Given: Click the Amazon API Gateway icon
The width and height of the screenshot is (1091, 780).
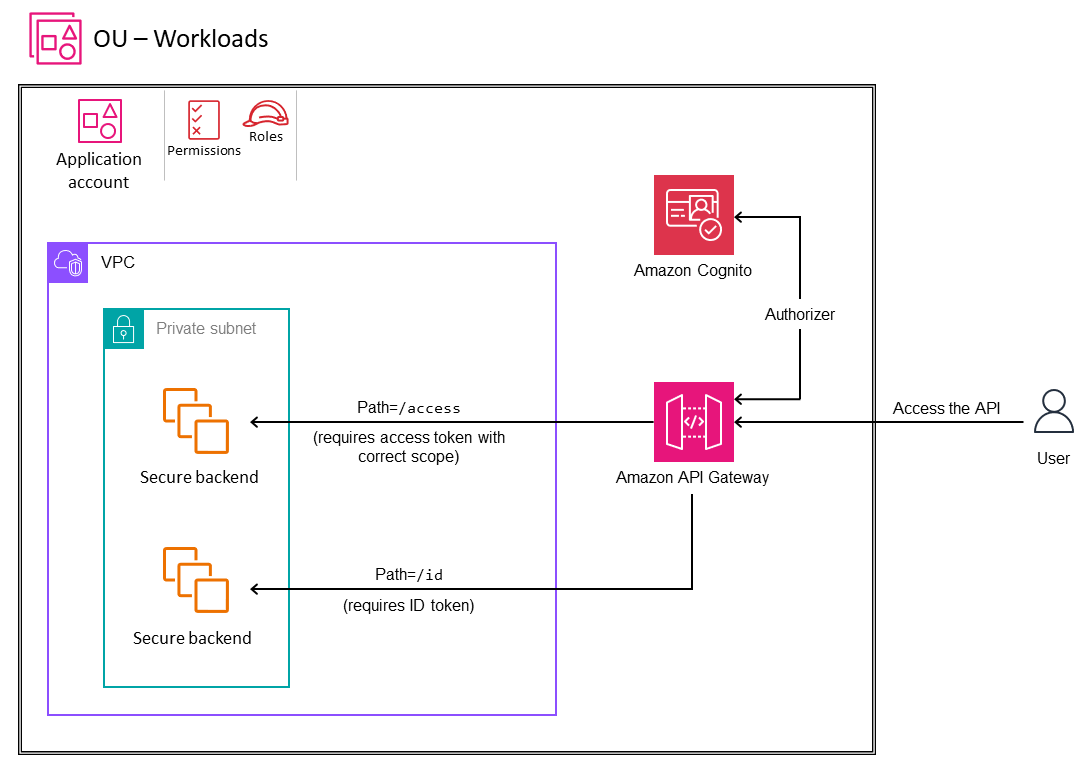Looking at the screenshot, I should (694, 422).
